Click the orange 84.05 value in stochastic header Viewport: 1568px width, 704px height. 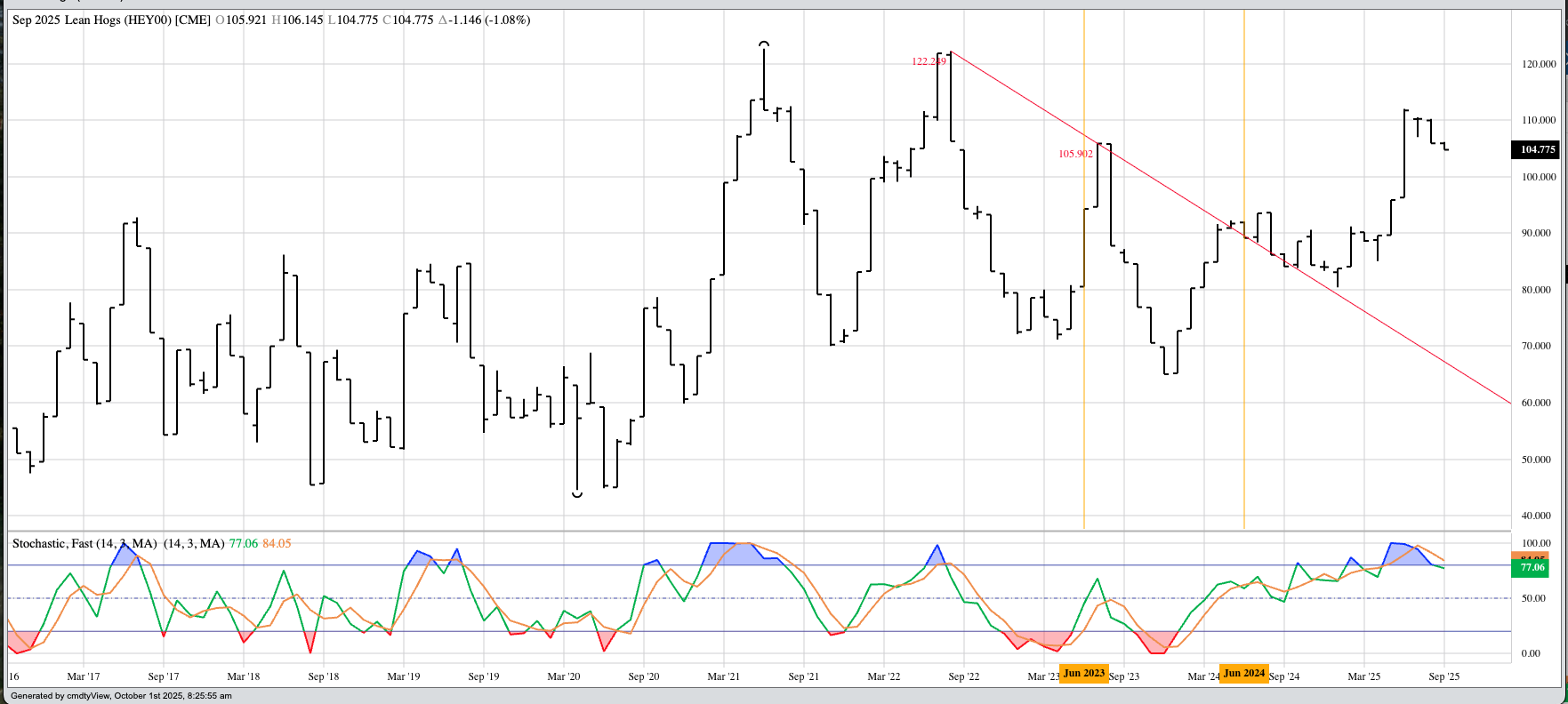(277, 543)
